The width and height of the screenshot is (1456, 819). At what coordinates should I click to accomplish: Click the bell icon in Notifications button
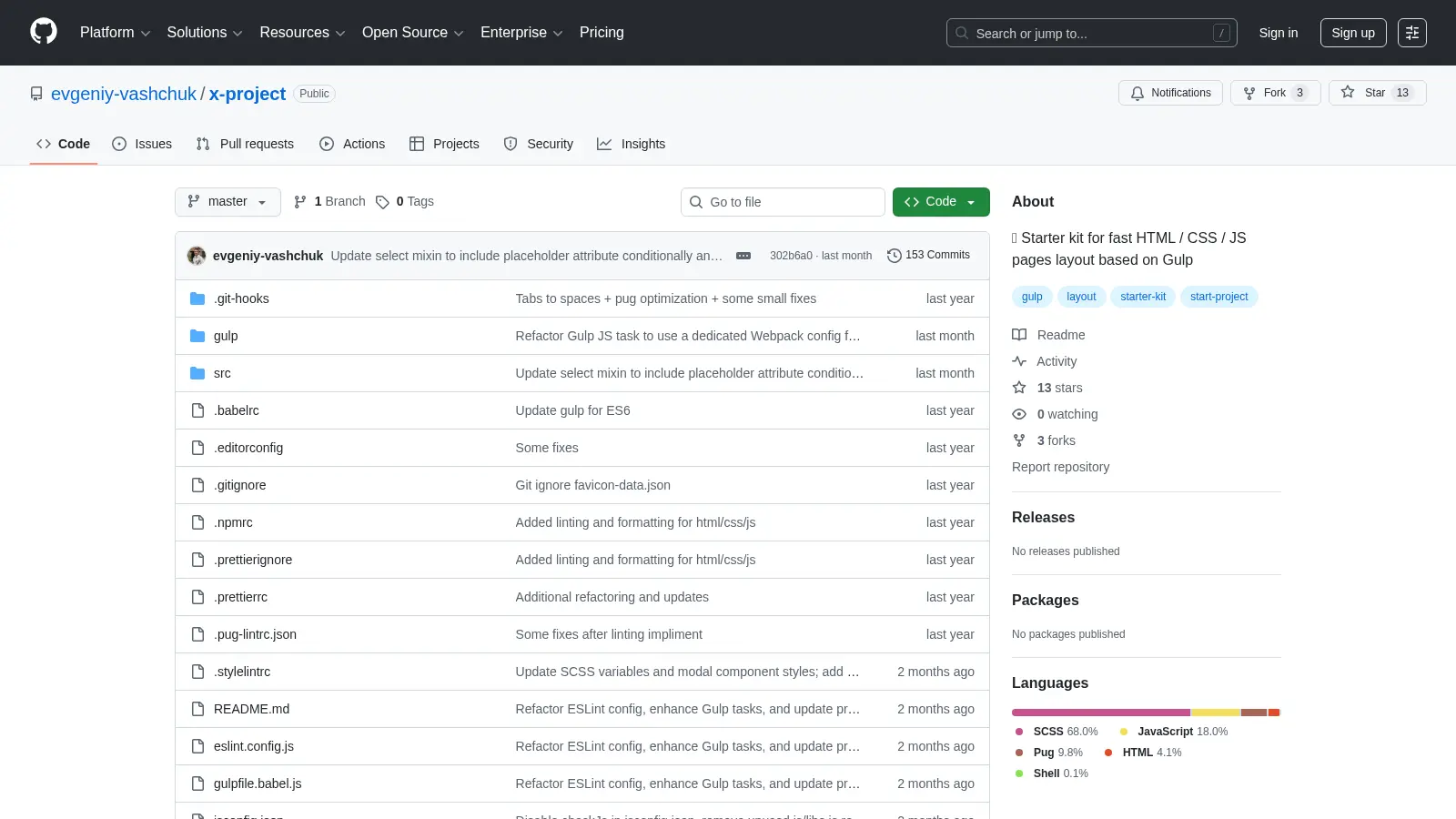(x=1137, y=93)
